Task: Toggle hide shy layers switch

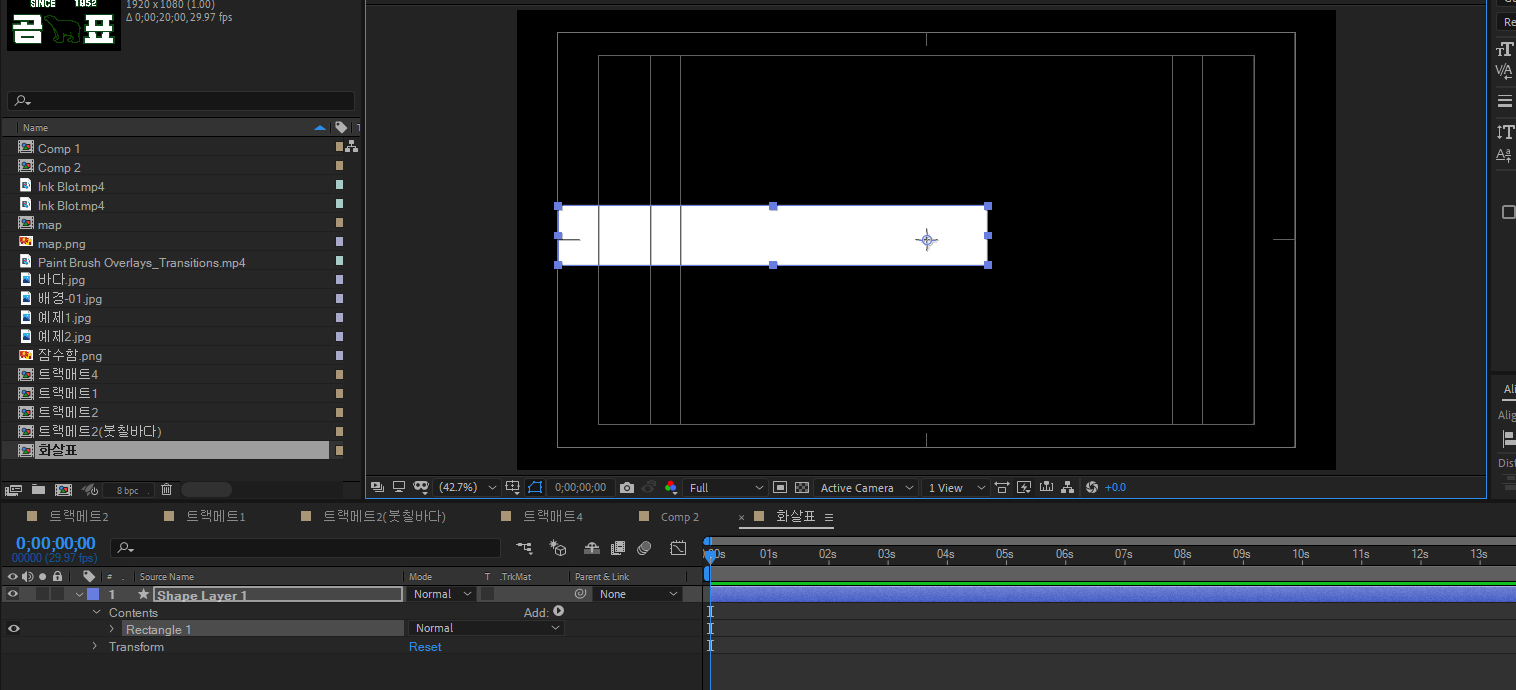Action: click(591, 548)
